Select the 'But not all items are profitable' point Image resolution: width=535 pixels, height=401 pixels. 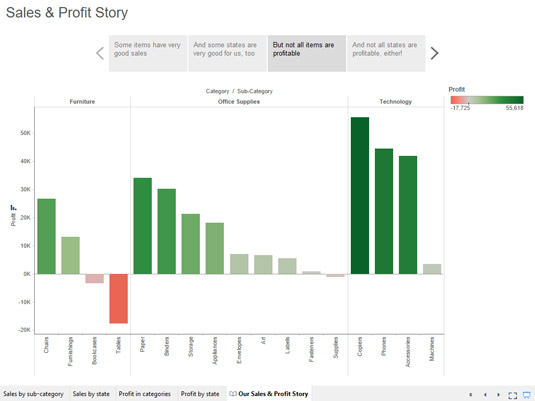tap(307, 53)
